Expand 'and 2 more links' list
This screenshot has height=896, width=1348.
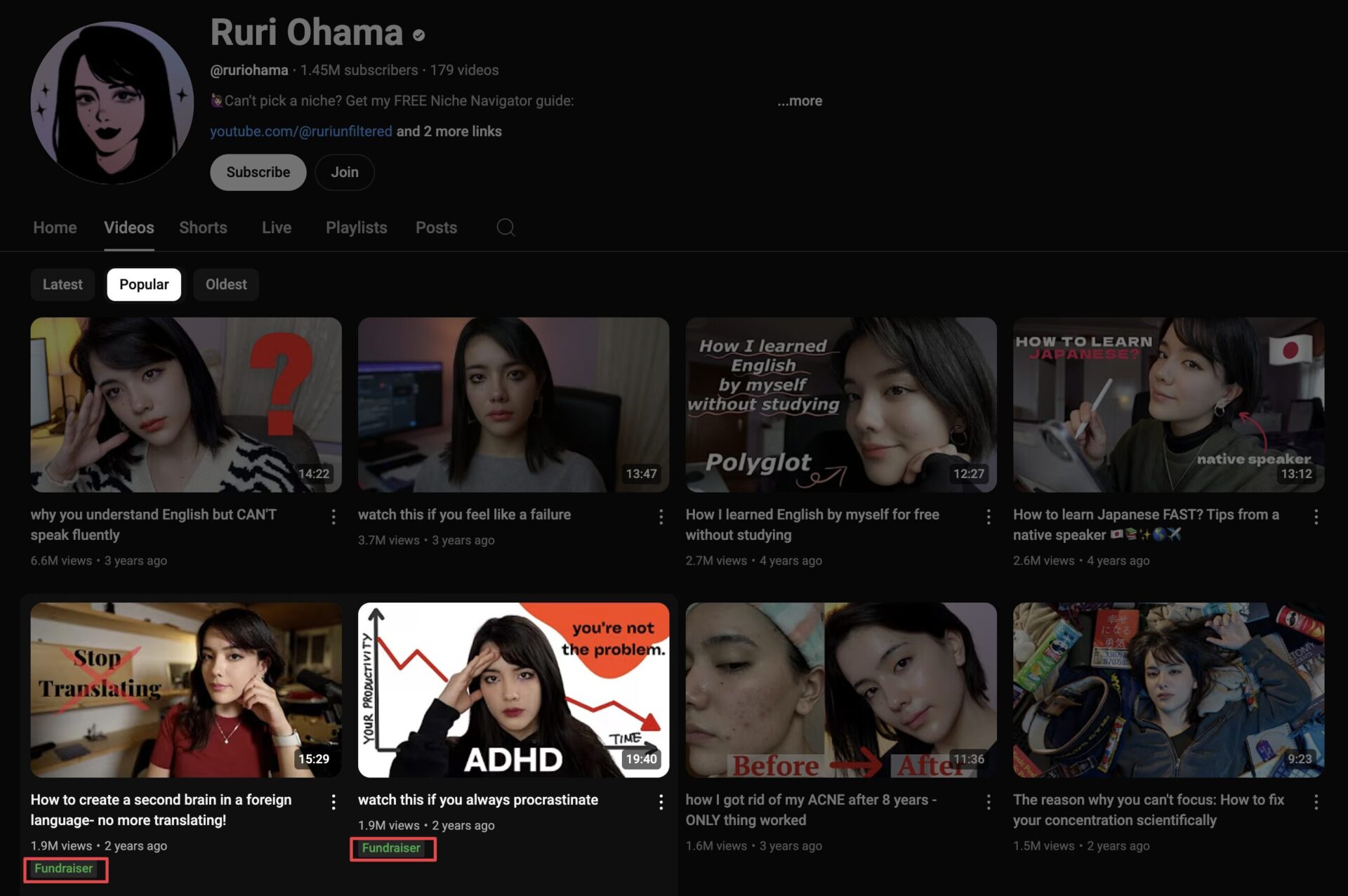coord(449,131)
